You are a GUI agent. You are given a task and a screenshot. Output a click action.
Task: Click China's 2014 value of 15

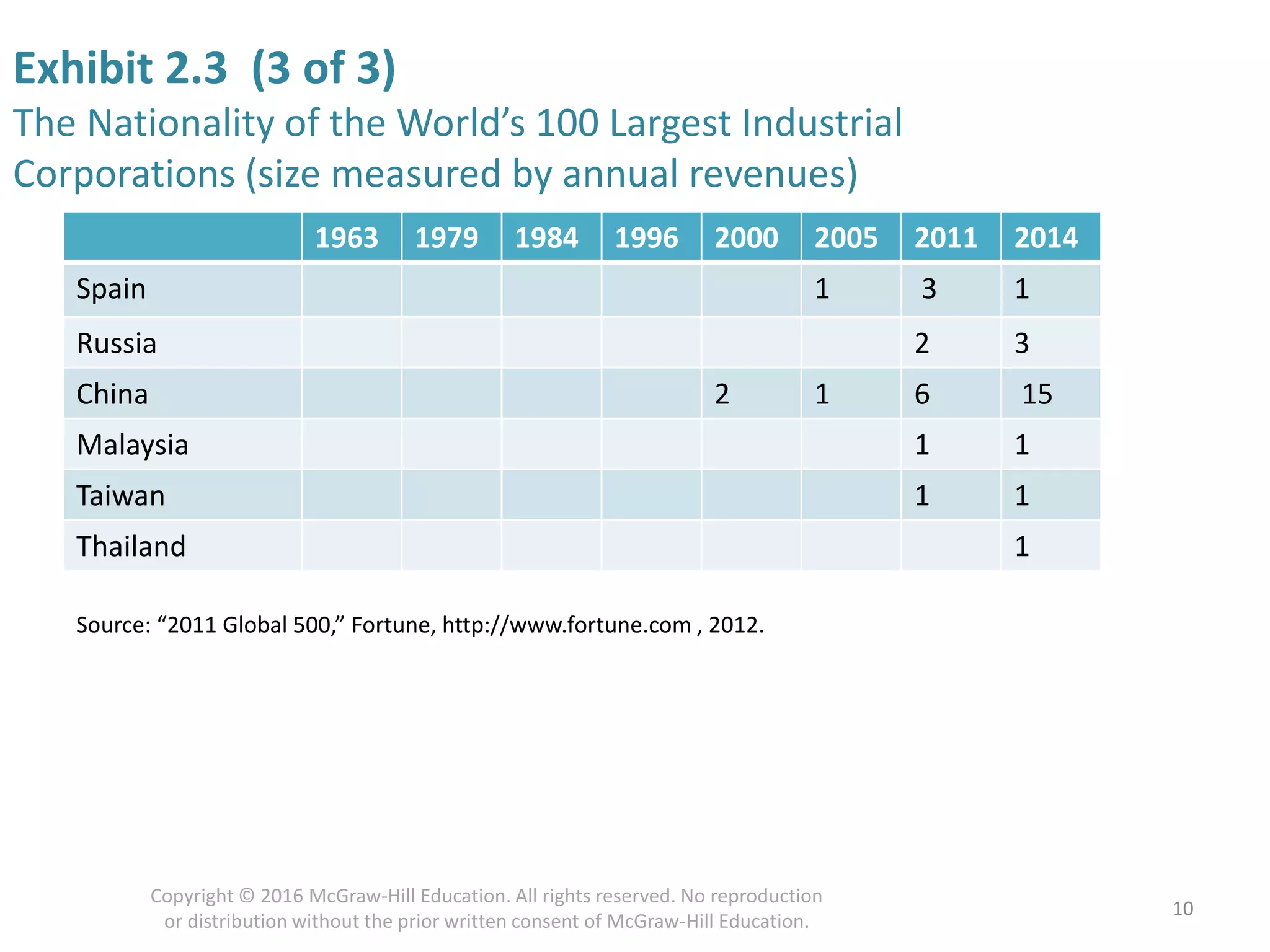tap(1037, 394)
